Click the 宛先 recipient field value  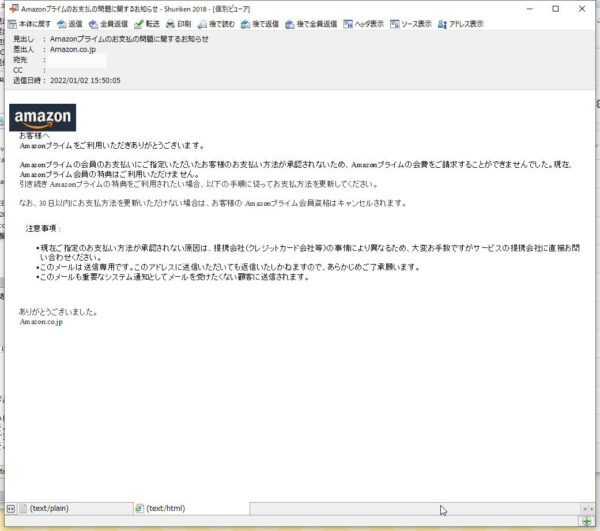77,60
